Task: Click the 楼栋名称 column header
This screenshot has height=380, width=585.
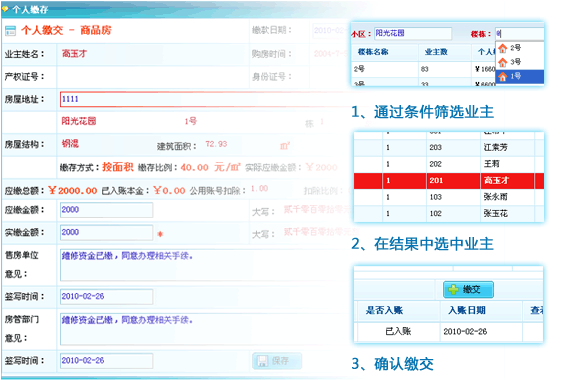Action: click(373, 52)
